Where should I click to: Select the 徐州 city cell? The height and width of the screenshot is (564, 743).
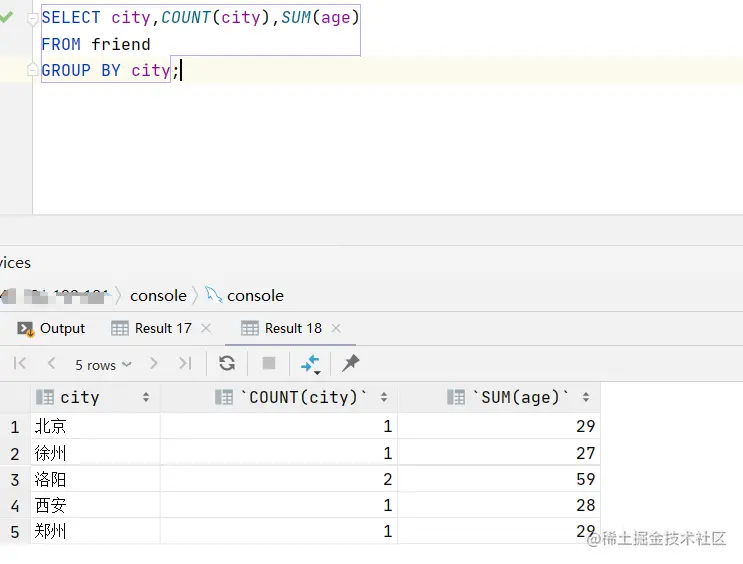click(x=96, y=453)
